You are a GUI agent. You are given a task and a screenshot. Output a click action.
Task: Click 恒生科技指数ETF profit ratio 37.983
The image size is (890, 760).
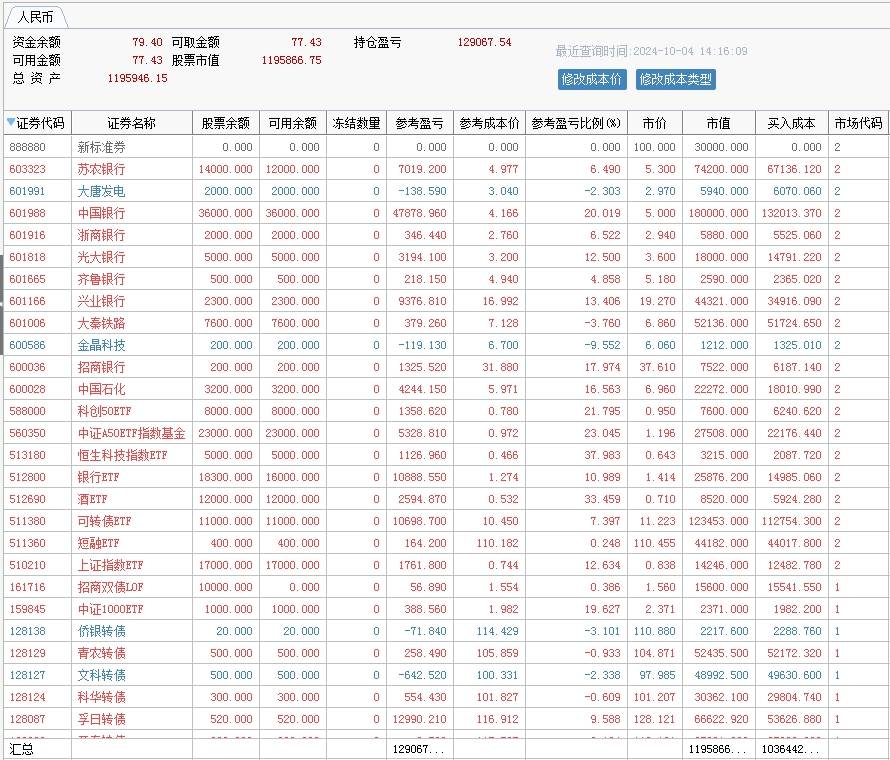coord(602,455)
